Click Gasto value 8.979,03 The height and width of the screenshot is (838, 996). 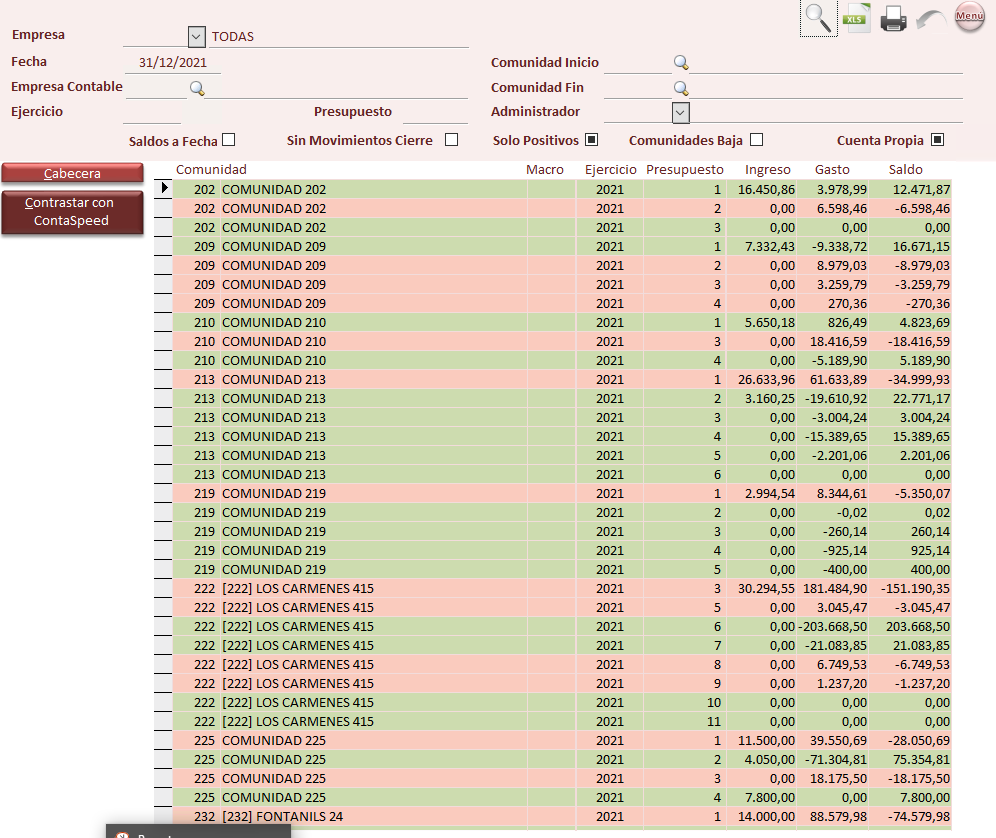click(842, 266)
